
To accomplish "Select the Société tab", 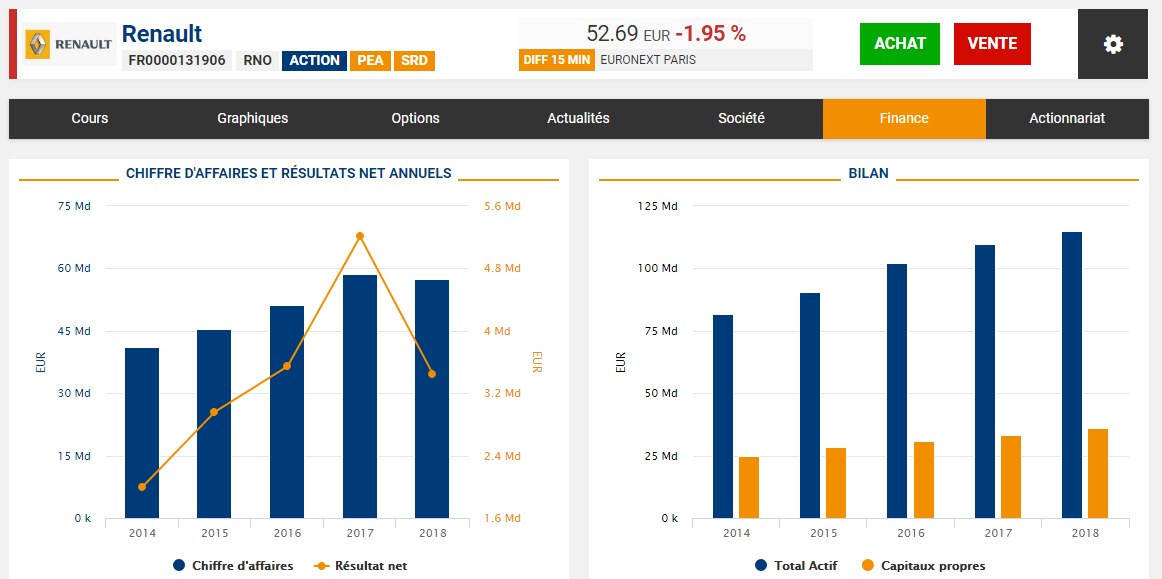I will pyautogui.click(x=741, y=119).
